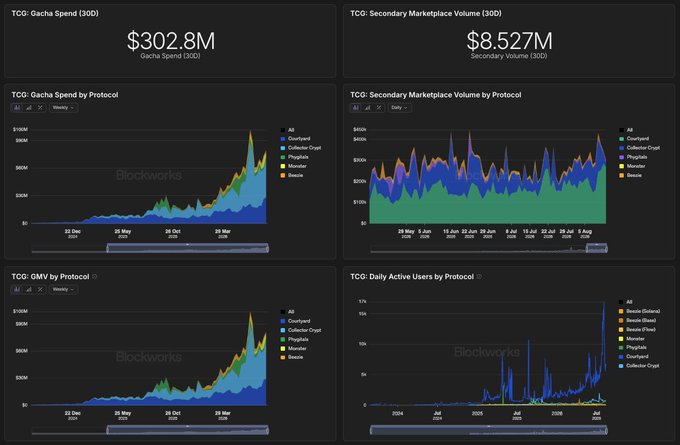Click third chart-mode icon in Secondary Marketplace toolbar
The height and width of the screenshot is (445, 680).
[x=379, y=108]
